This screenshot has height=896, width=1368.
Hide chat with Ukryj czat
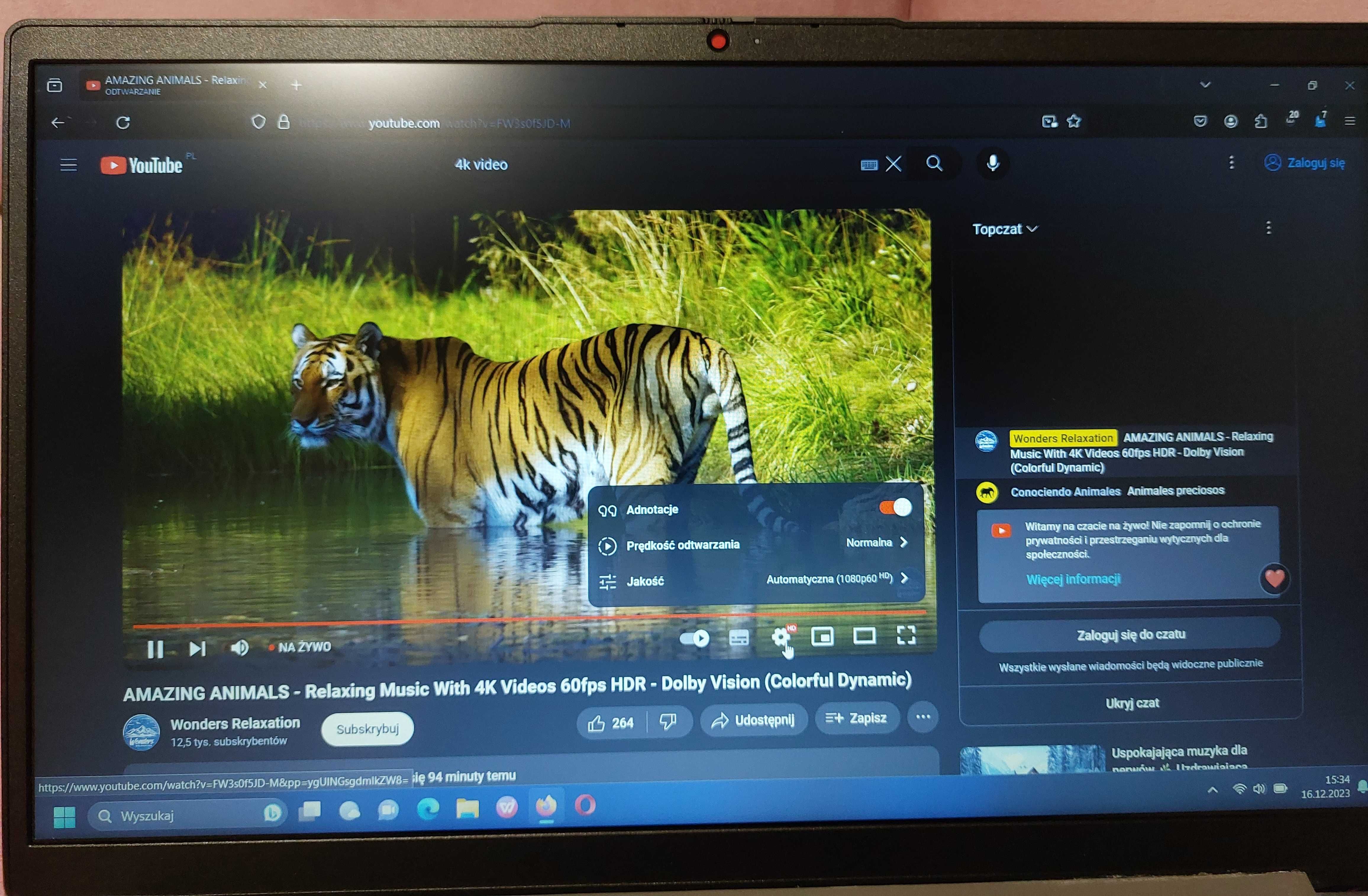1132,703
